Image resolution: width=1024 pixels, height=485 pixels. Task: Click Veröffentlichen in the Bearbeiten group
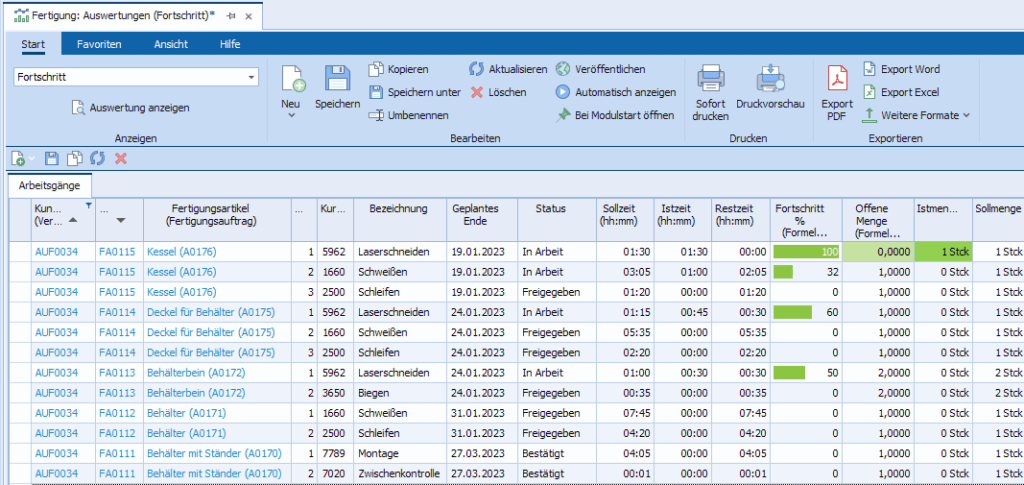[600, 69]
